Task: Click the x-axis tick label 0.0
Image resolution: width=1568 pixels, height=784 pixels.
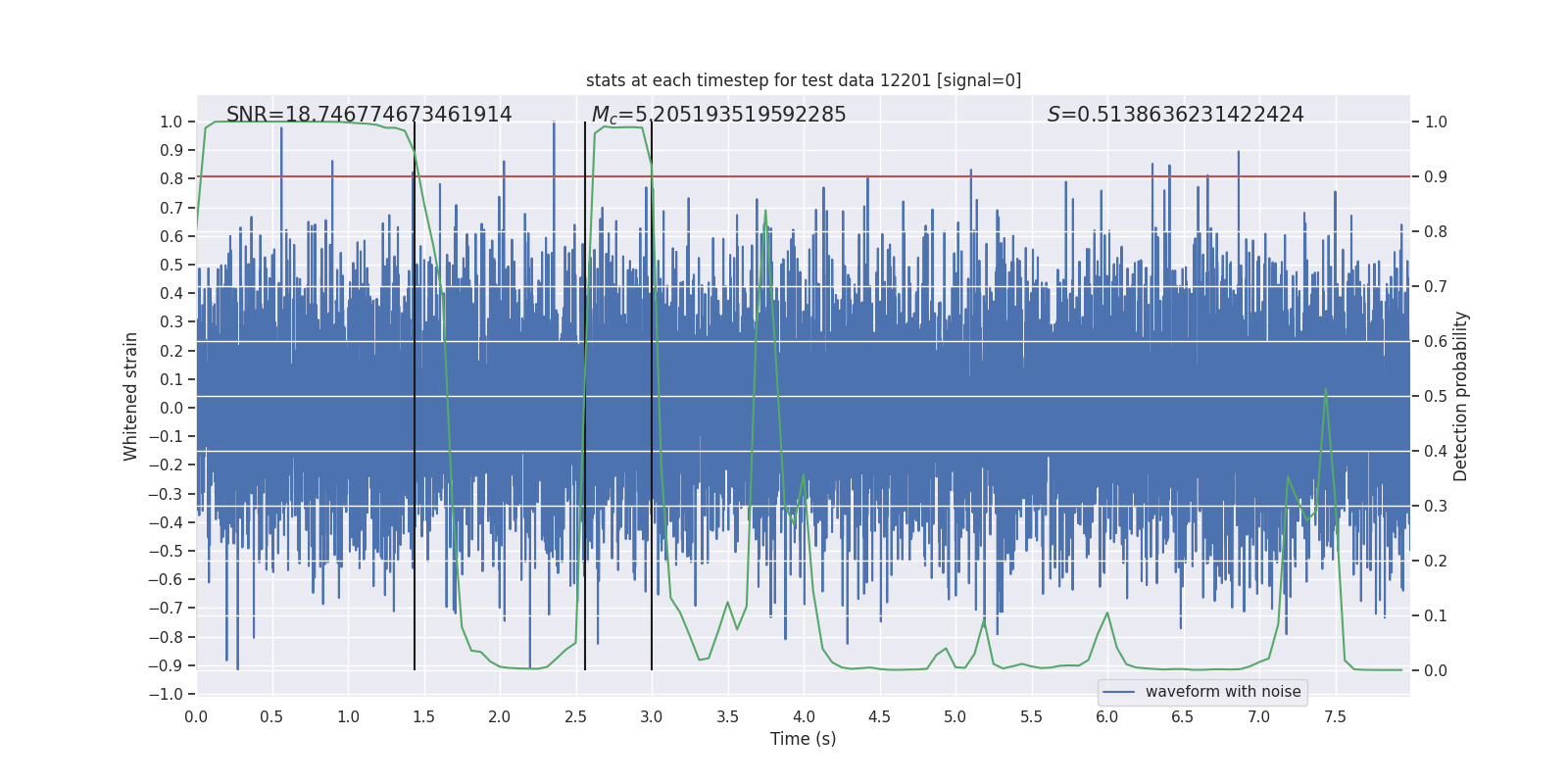Action: tap(196, 717)
